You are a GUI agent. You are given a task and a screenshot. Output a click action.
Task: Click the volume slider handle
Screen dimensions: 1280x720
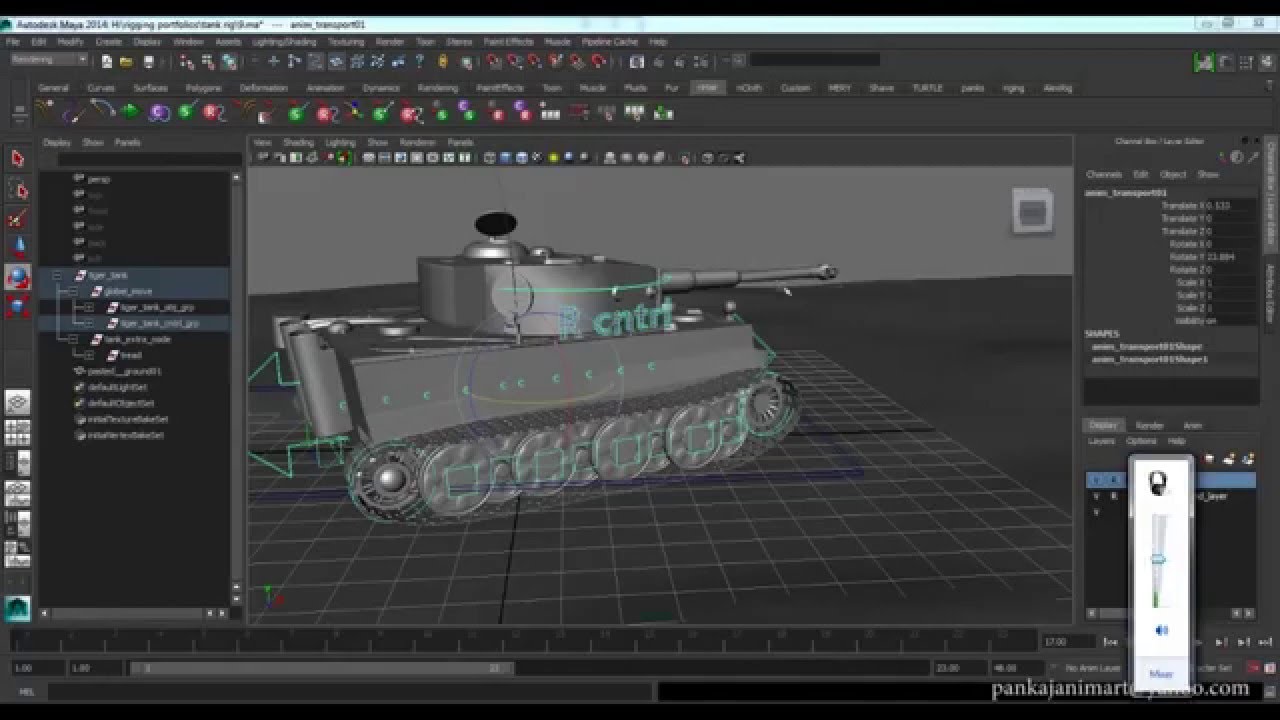pyautogui.click(x=1159, y=560)
